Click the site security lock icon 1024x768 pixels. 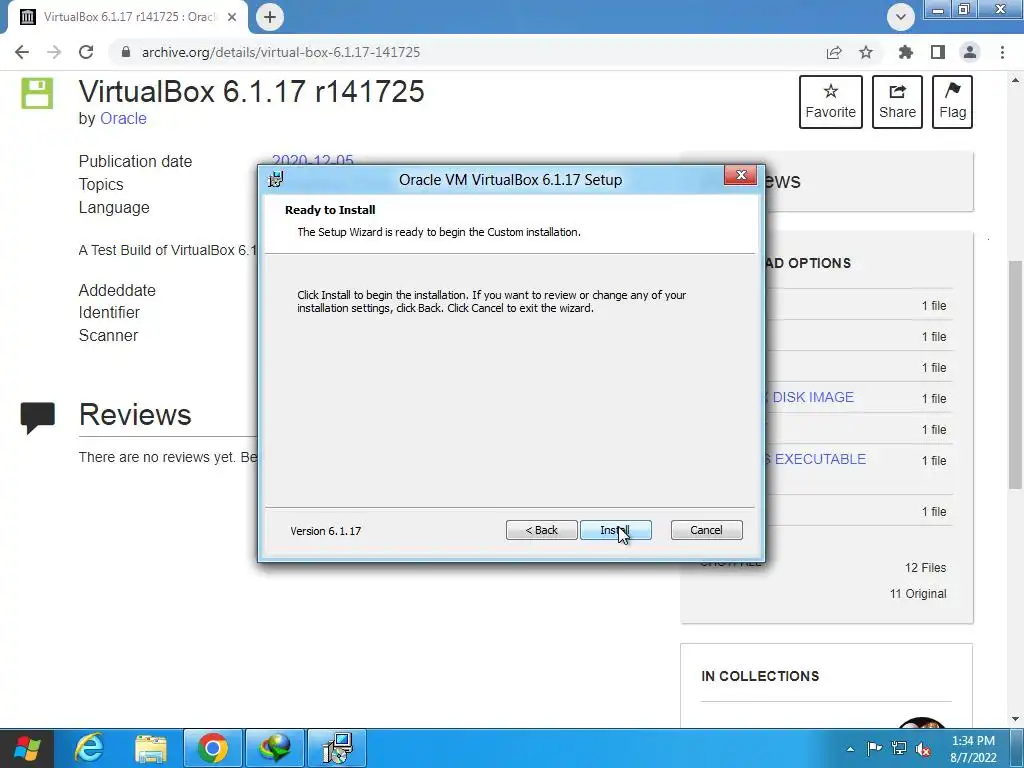coord(126,52)
